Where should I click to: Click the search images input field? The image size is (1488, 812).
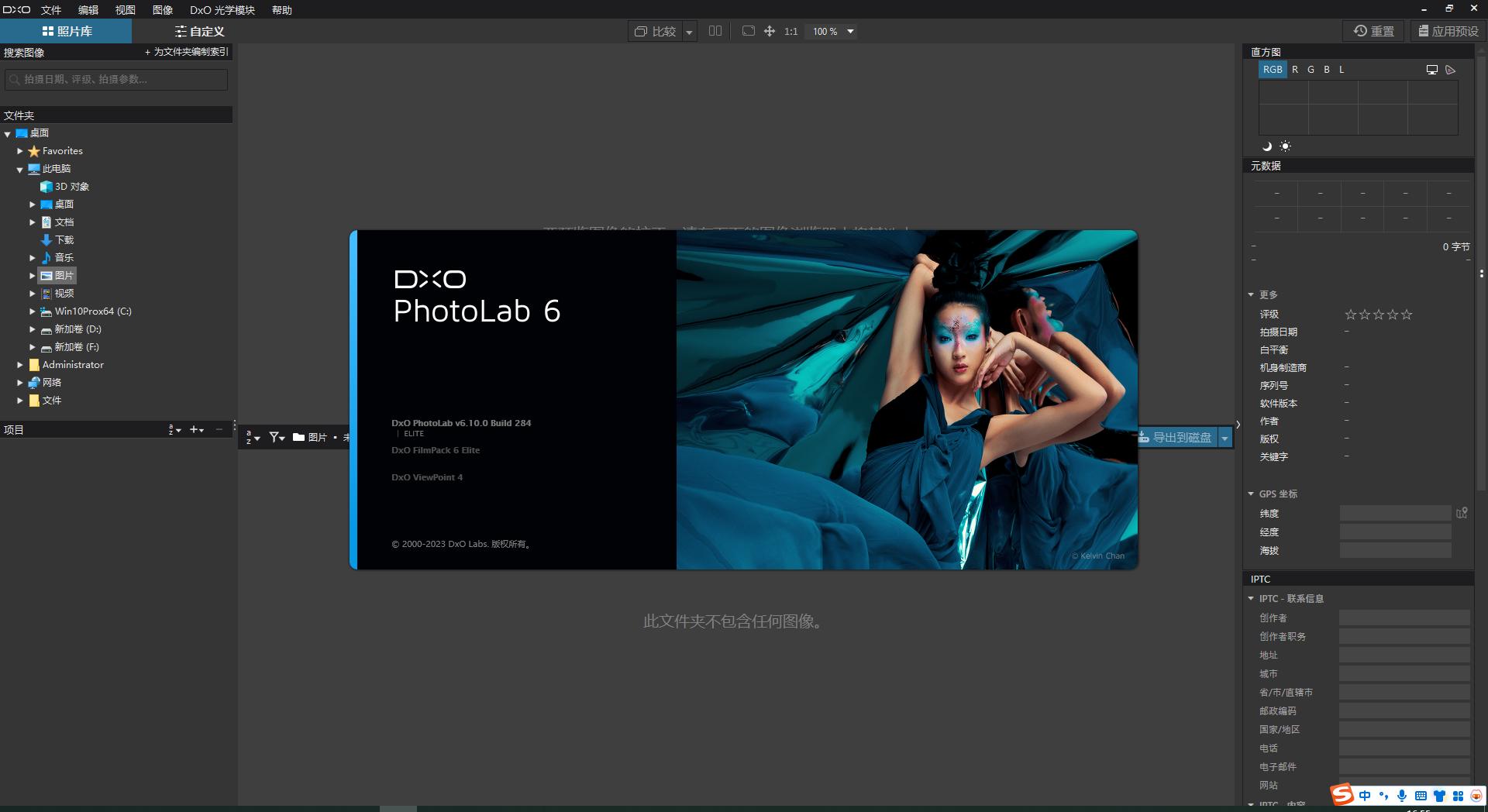coord(116,79)
